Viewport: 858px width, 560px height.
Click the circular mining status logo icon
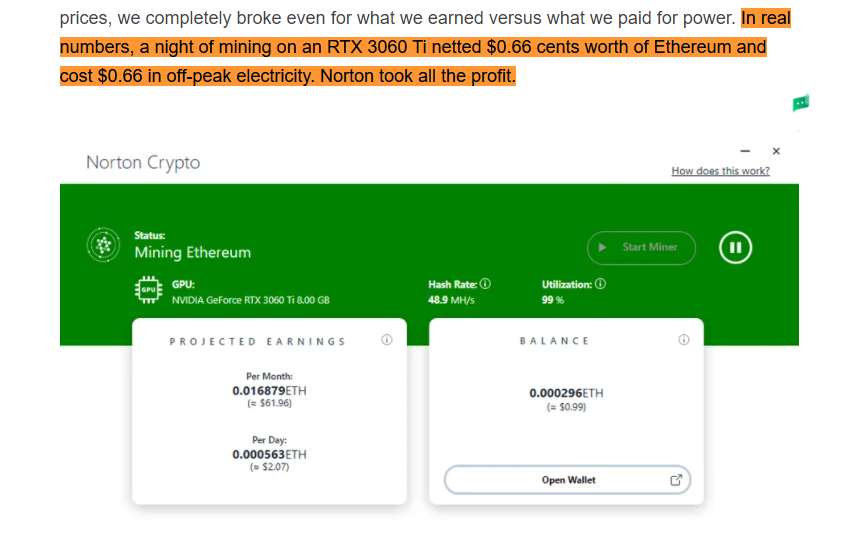point(102,245)
